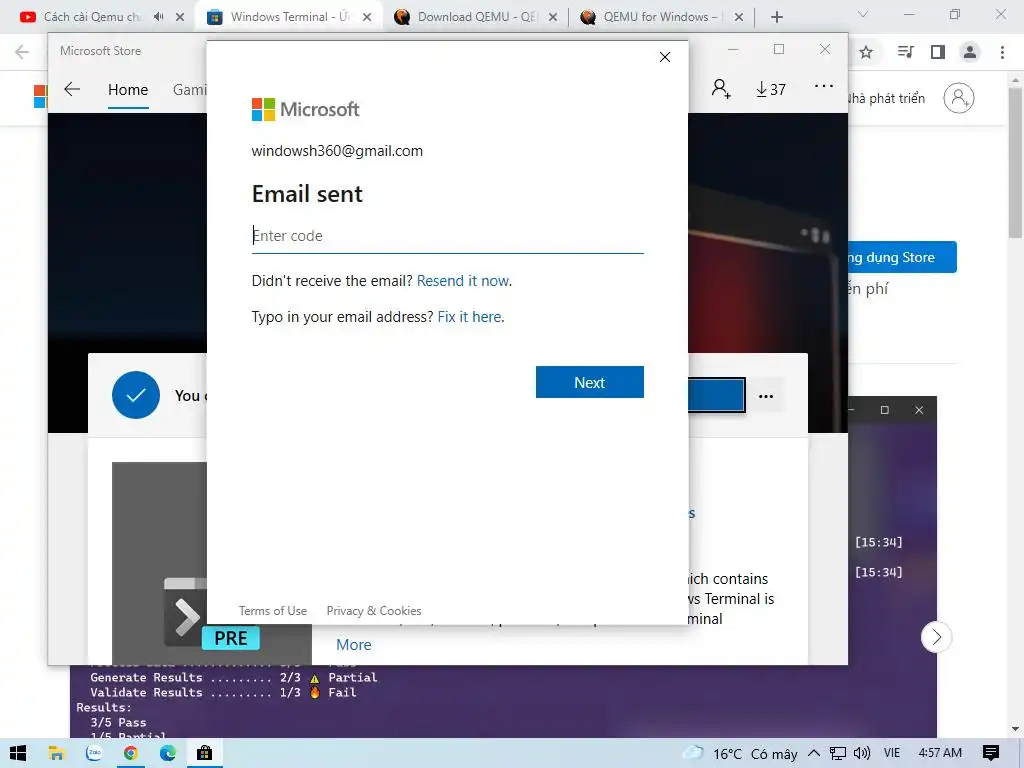Click browser back arrow
The width and height of the screenshot is (1024, 768).
22,52
